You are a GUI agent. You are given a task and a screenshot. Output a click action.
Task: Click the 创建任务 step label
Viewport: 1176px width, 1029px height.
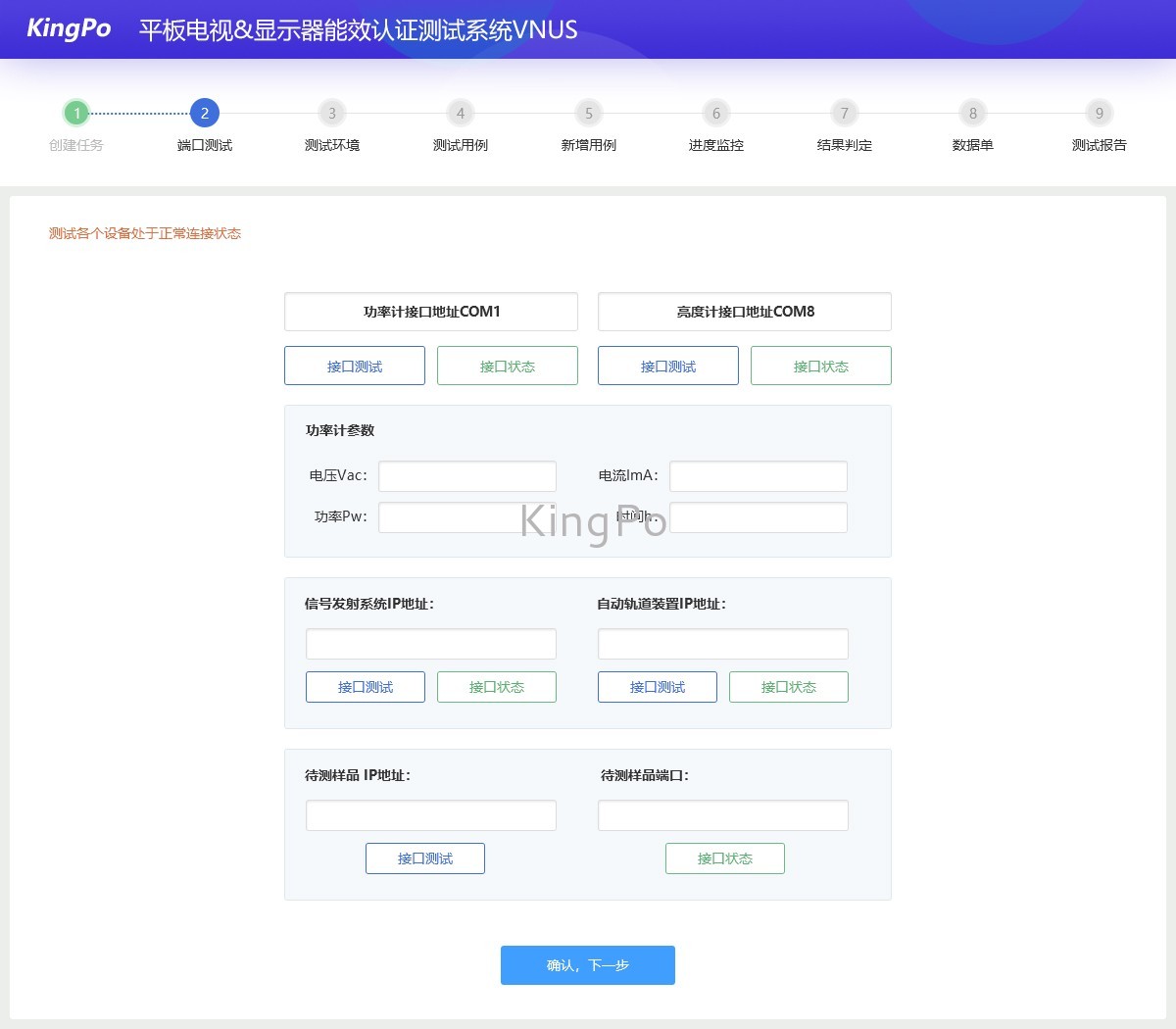pyautogui.click(x=76, y=145)
